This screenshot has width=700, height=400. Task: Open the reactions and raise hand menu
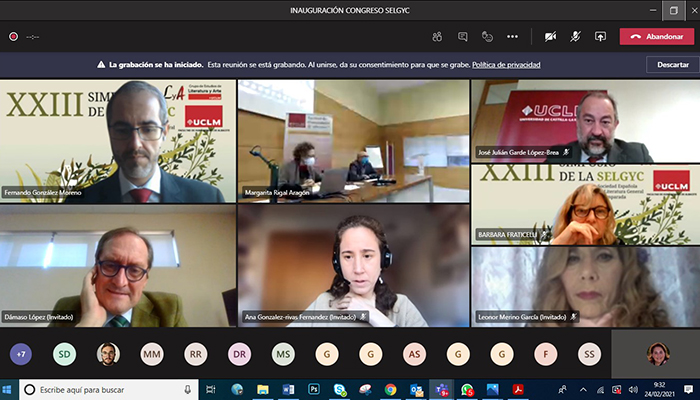click(x=488, y=36)
